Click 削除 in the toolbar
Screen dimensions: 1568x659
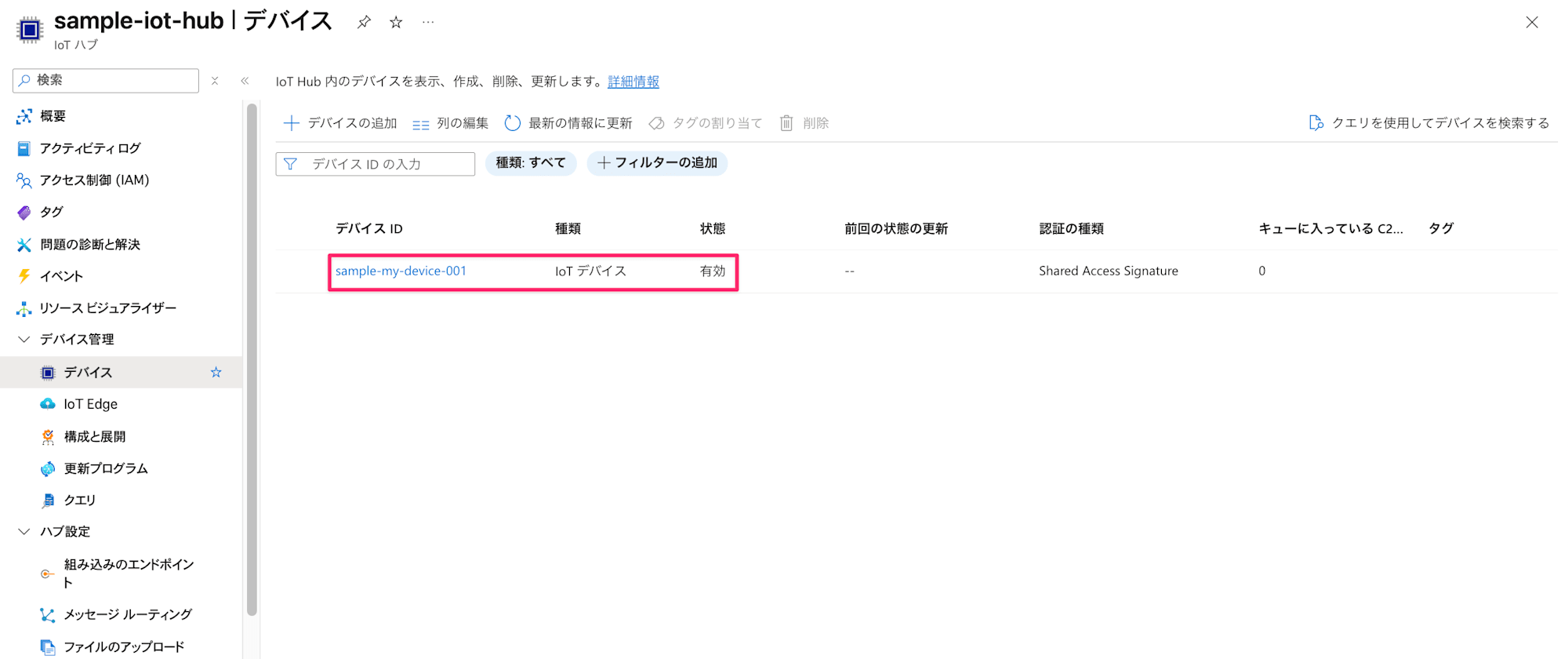(x=804, y=123)
